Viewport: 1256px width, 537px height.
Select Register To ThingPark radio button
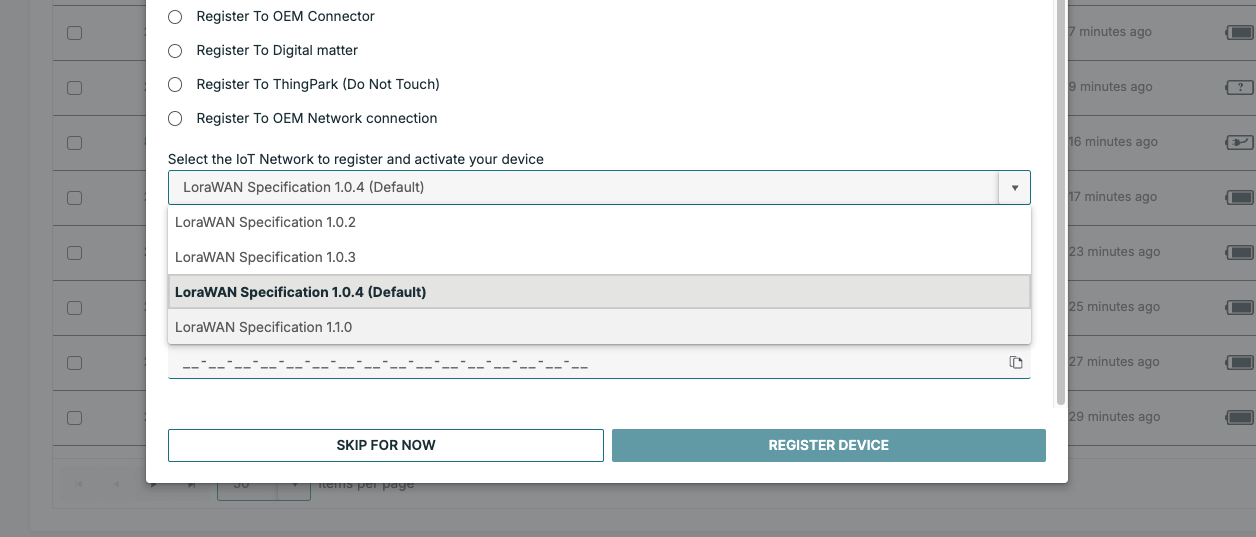(x=175, y=85)
